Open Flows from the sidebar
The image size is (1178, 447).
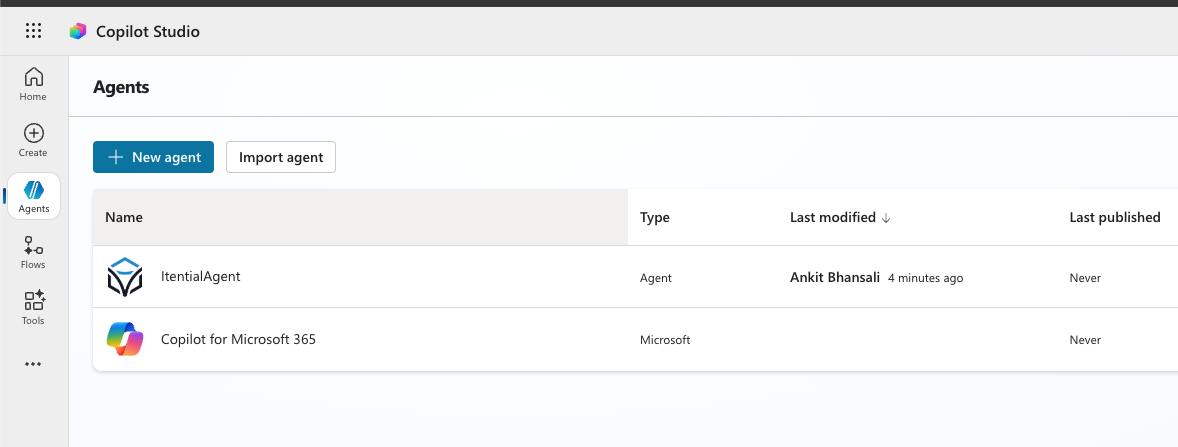pos(33,252)
